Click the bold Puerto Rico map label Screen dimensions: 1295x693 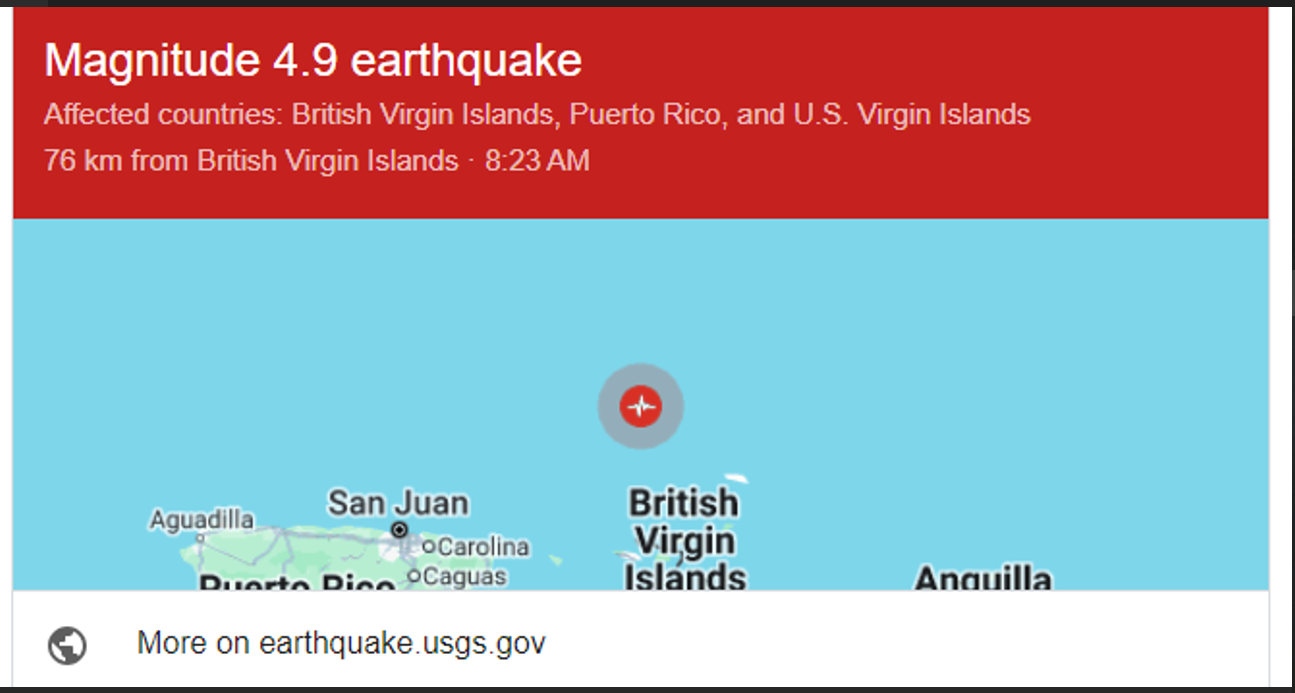click(297, 582)
